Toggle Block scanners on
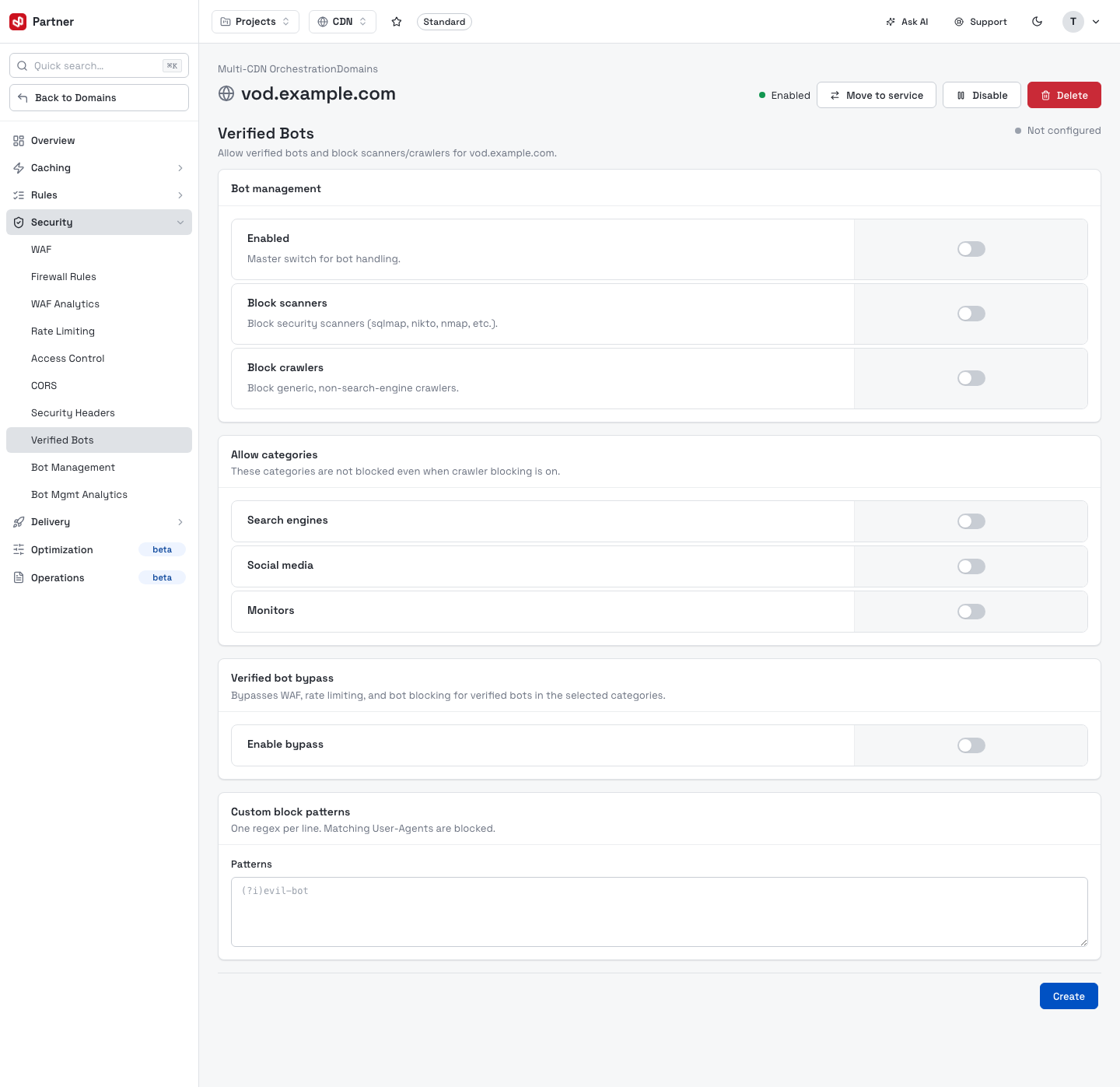The height and width of the screenshot is (1087, 1120). [971, 314]
